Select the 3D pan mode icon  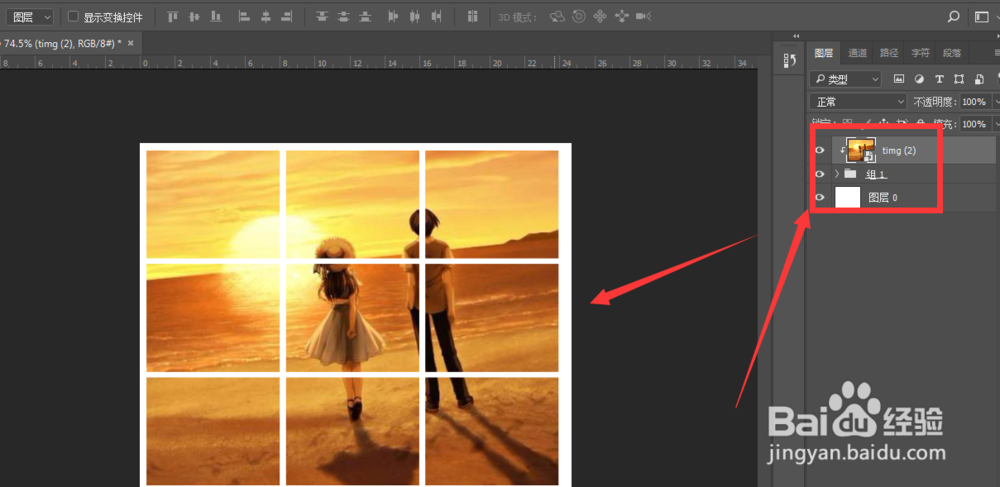point(600,17)
